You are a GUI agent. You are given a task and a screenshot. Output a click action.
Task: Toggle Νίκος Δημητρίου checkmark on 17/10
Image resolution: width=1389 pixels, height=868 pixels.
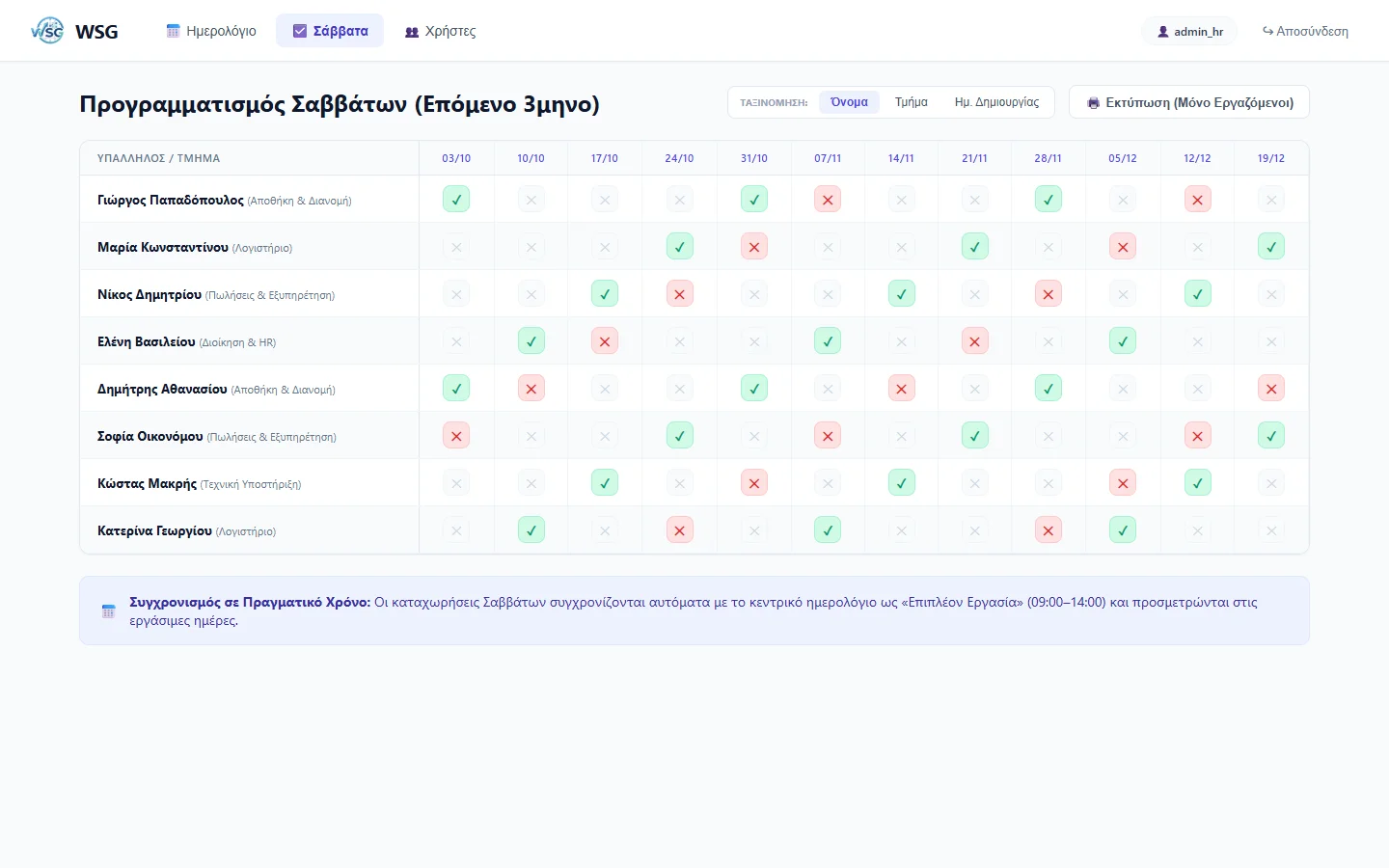(605, 294)
